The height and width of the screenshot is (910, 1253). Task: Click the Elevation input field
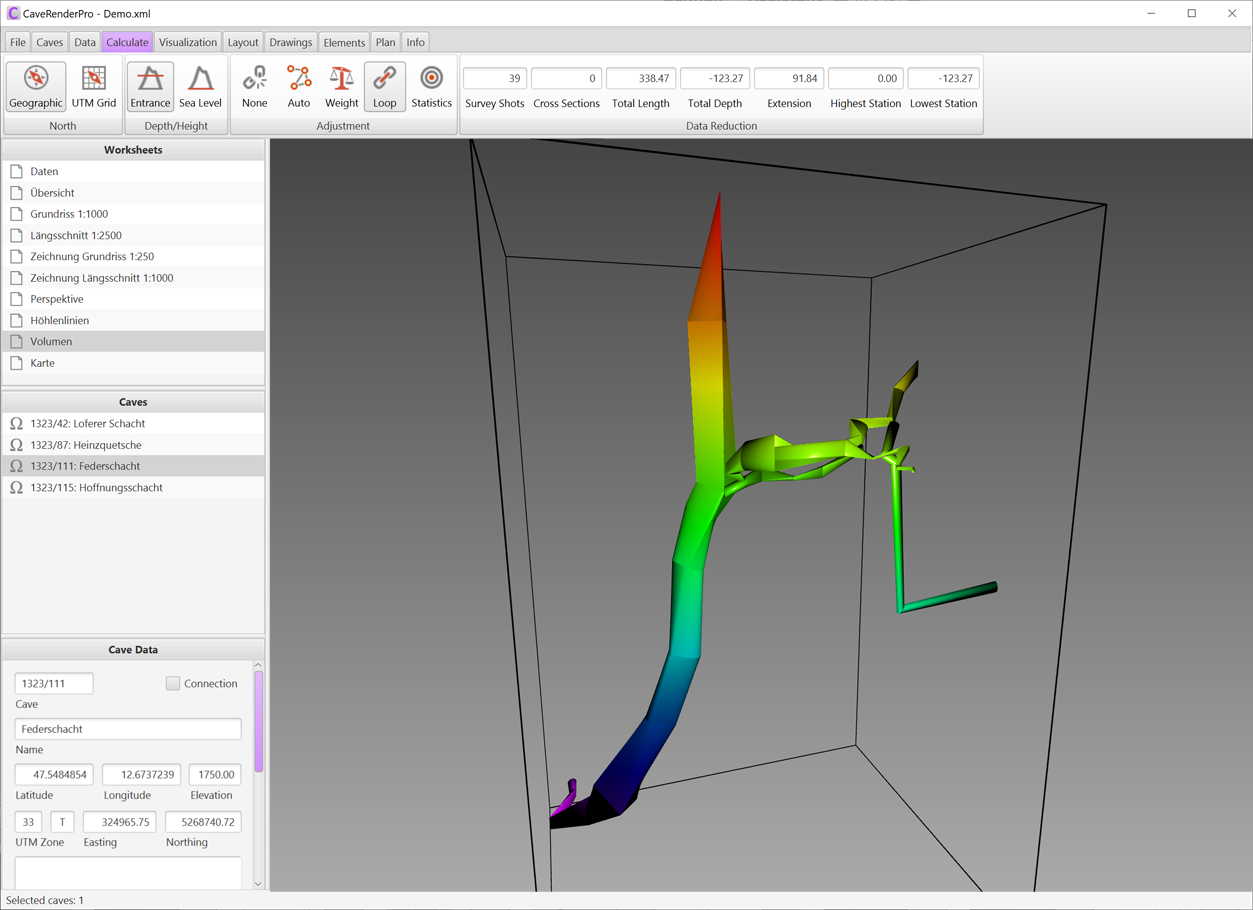click(x=215, y=775)
